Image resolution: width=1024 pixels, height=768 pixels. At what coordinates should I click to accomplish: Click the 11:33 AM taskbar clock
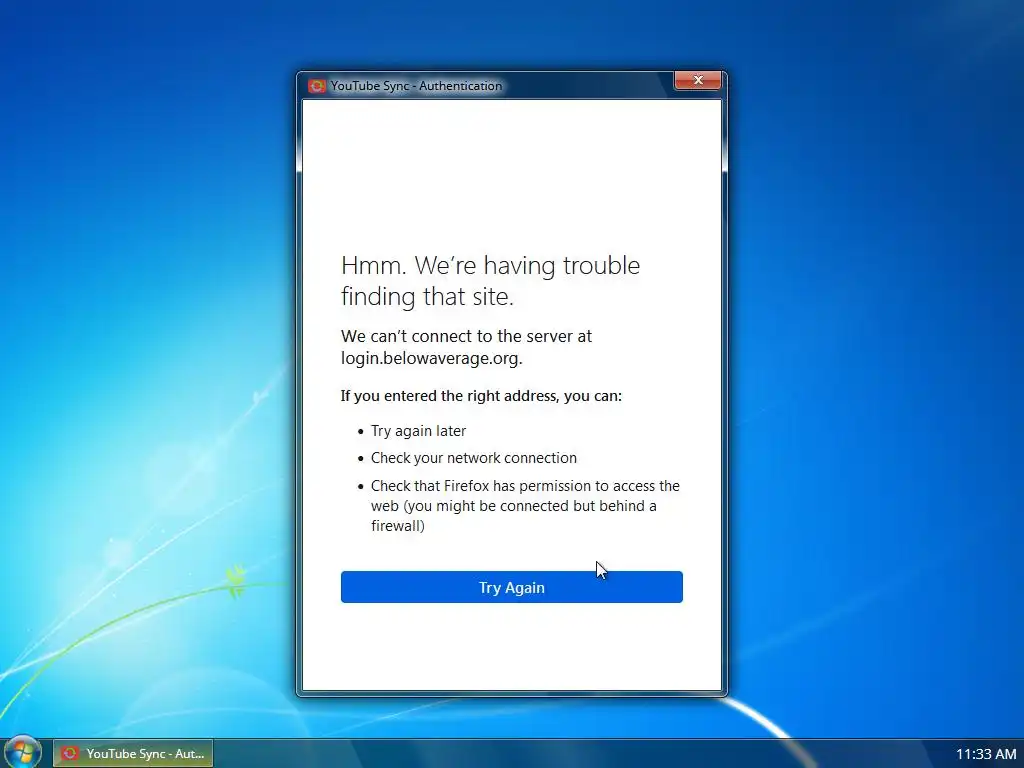986,754
